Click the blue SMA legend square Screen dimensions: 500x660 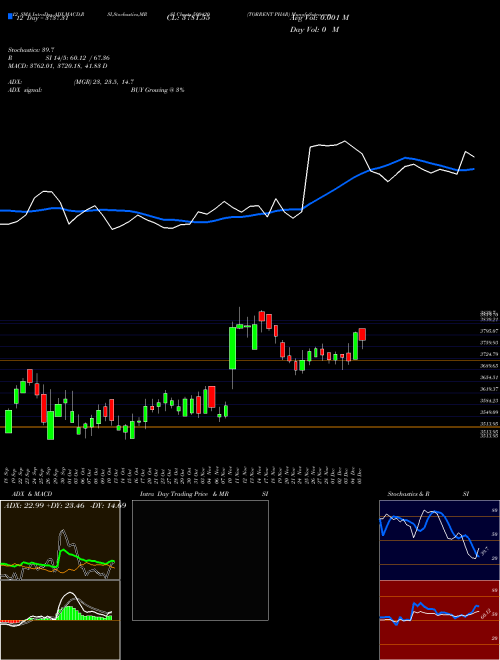coord(10,16)
